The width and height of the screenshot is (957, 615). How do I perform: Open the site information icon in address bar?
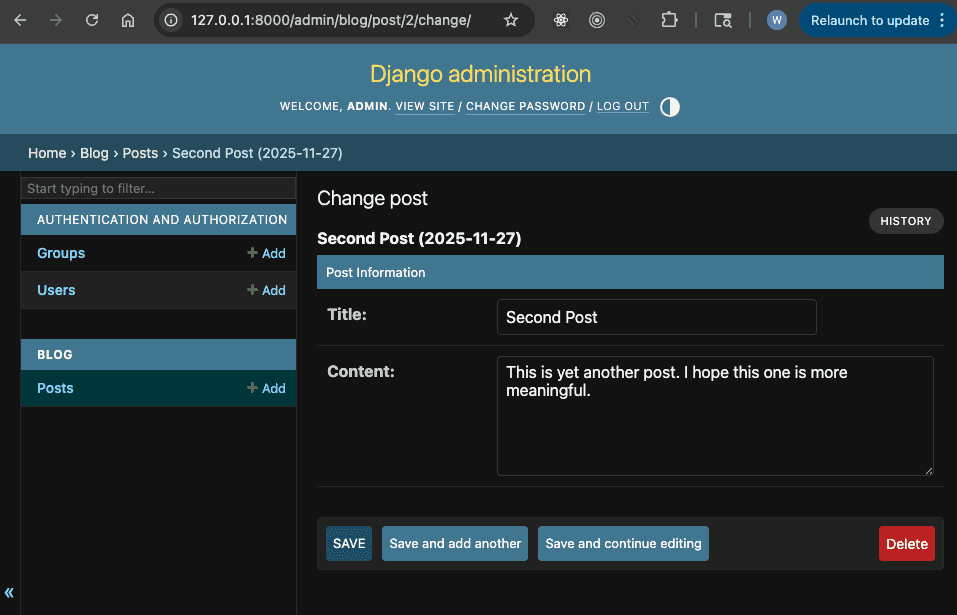tap(172, 20)
